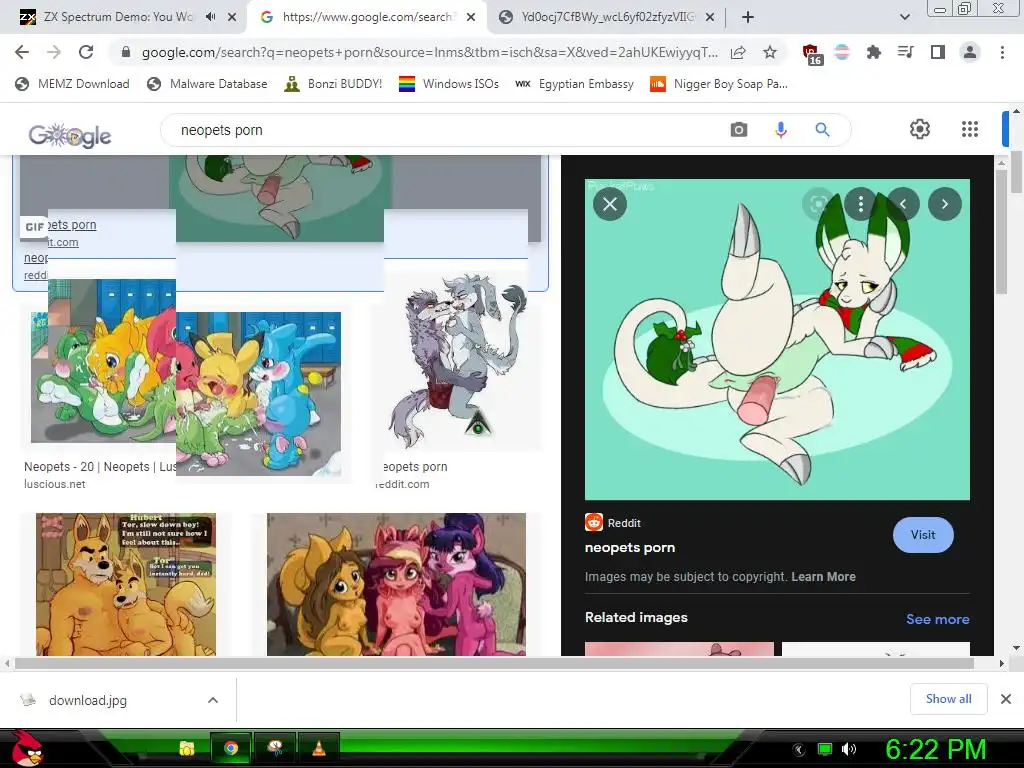Activate Lens search on the preview image
This screenshot has height=768, width=1024.
pos(818,204)
